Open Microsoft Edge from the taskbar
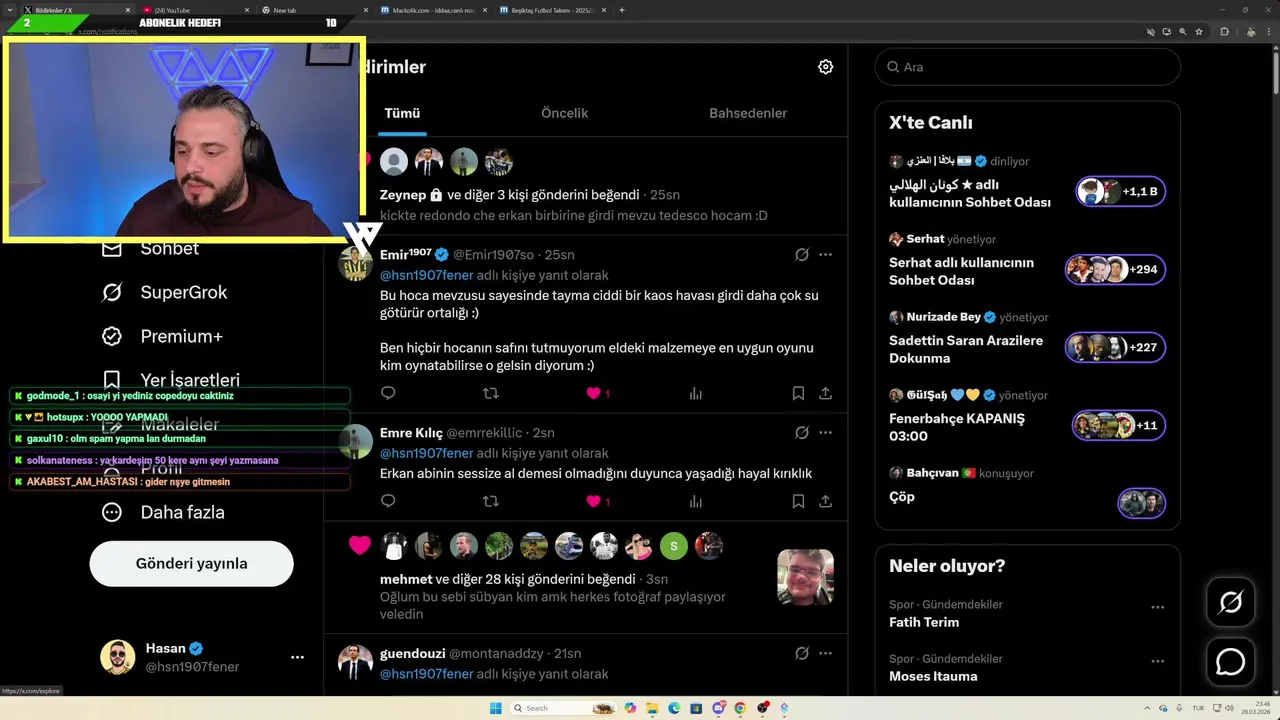 (x=674, y=708)
